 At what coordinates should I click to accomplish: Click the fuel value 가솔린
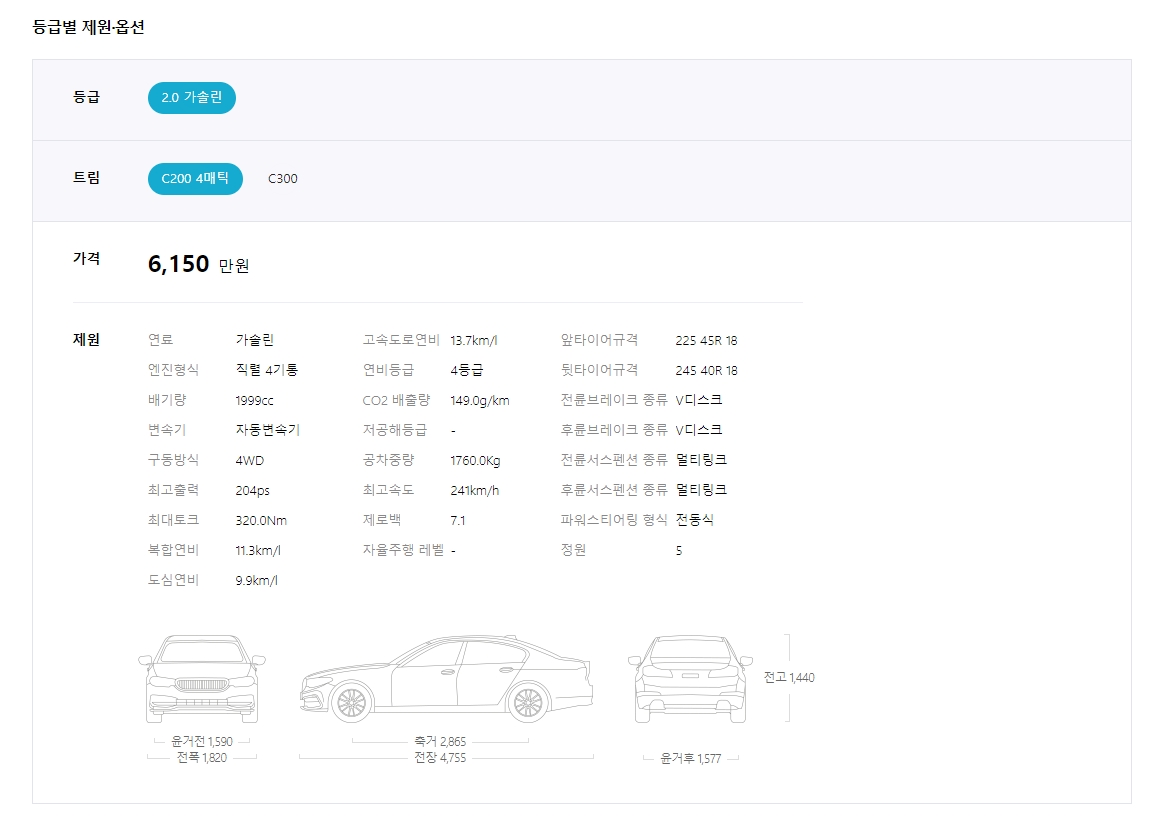(254, 340)
